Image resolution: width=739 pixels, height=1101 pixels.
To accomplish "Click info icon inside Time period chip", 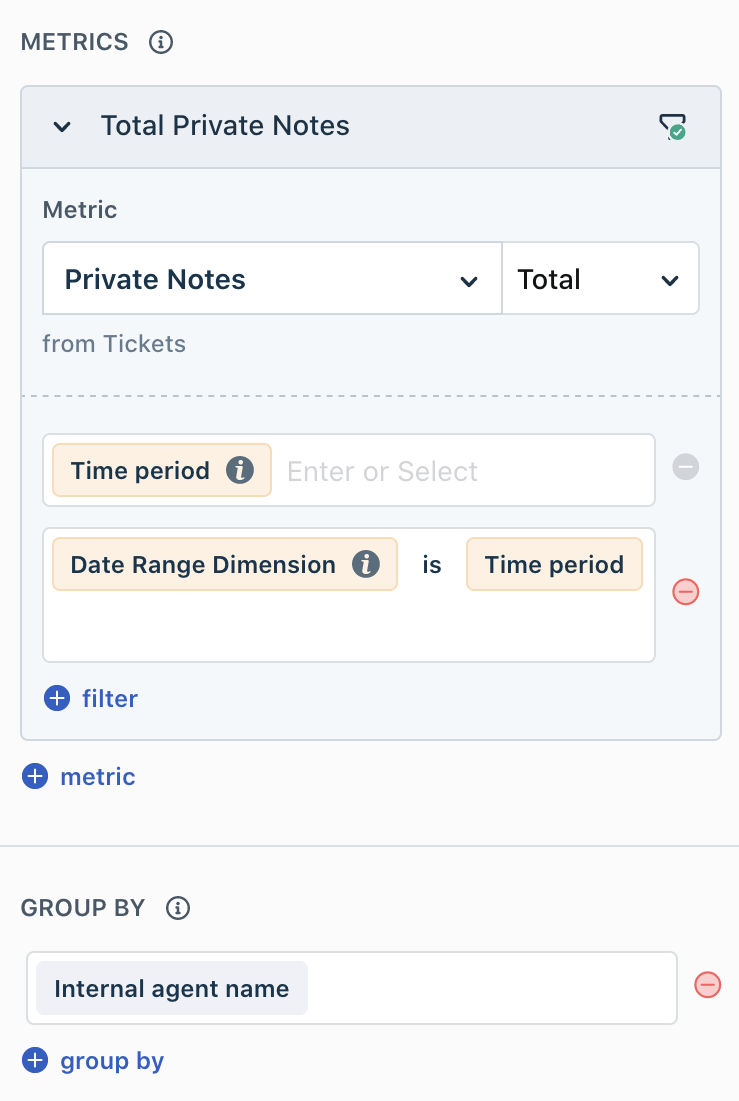I will coord(239,471).
